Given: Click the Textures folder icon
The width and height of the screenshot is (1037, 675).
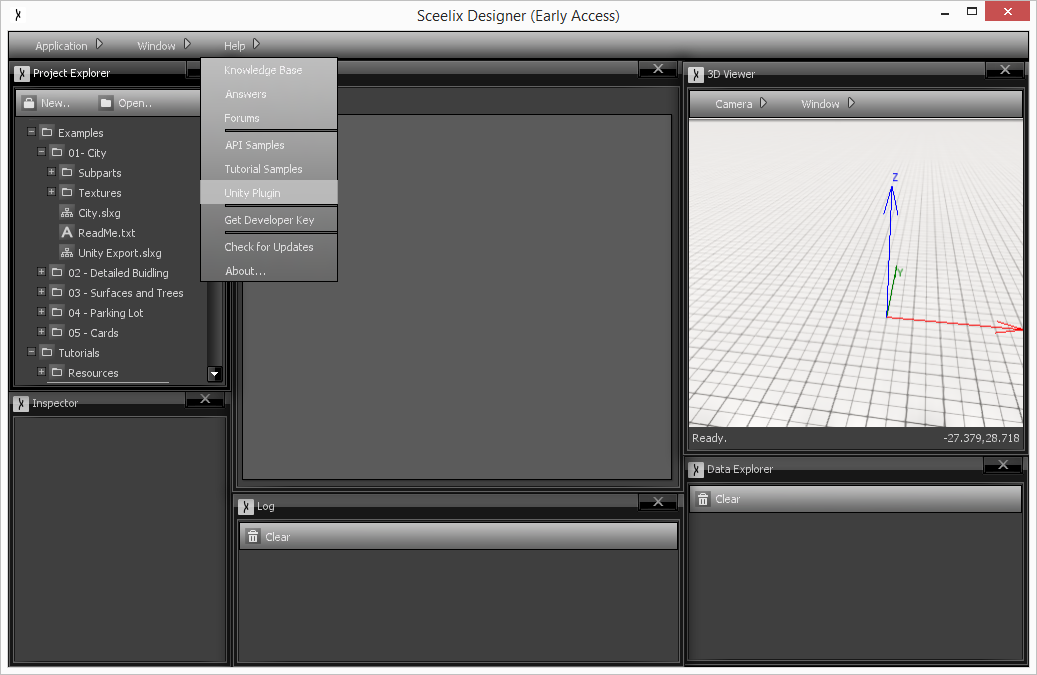Looking at the screenshot, I should click(x=67, y=192).
